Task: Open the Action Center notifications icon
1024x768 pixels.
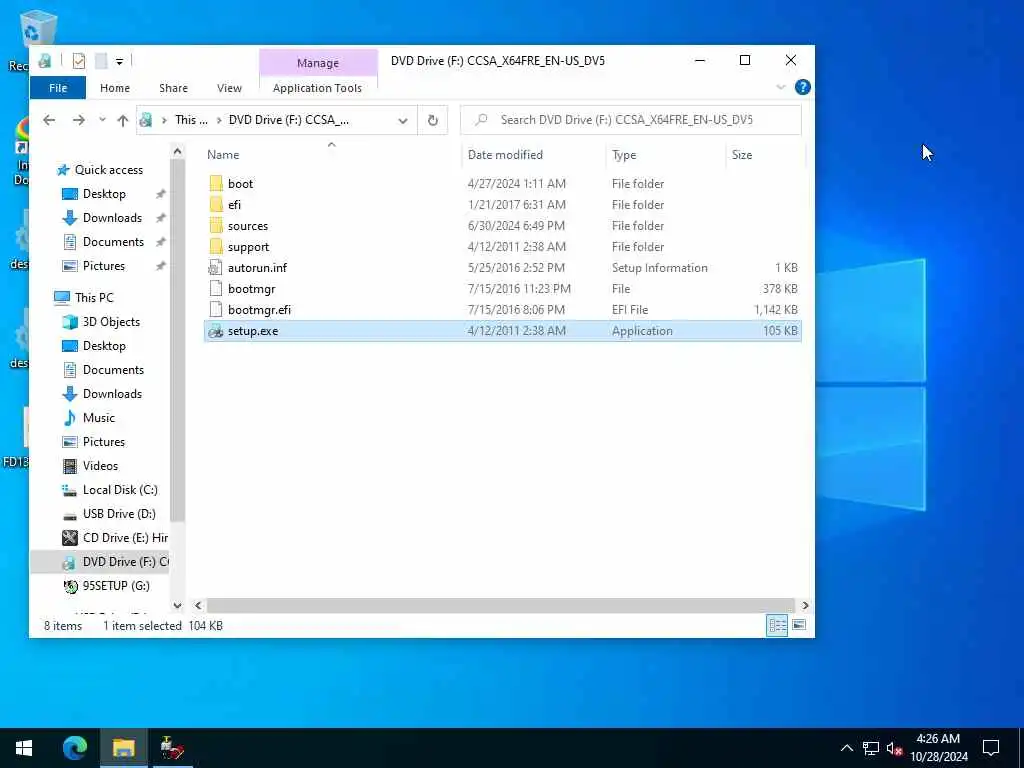Action: [x=991, y=748]
